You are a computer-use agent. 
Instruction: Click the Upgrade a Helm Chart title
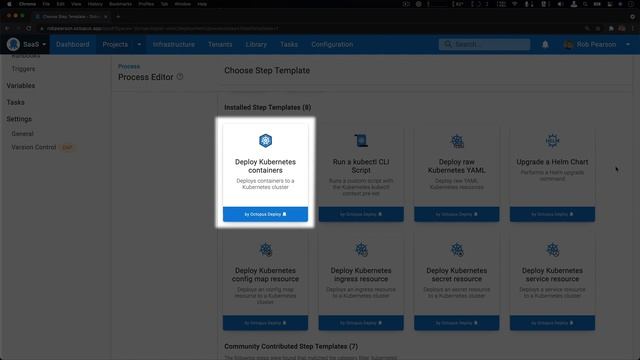click(x=552, y=162)
